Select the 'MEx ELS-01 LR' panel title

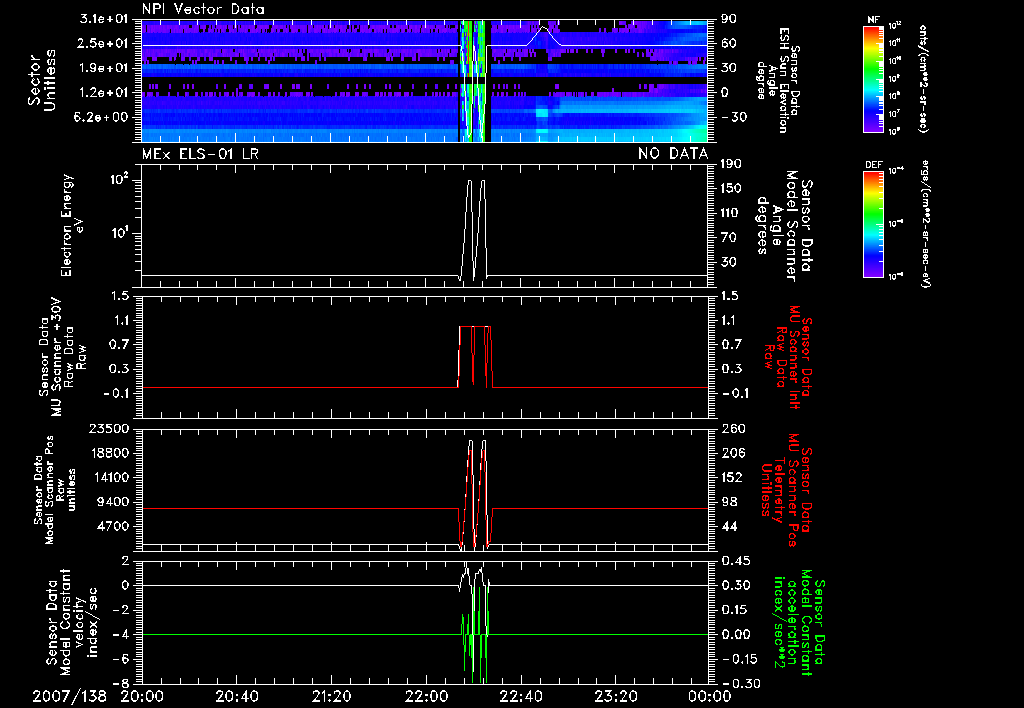click(x=200, y=154)
